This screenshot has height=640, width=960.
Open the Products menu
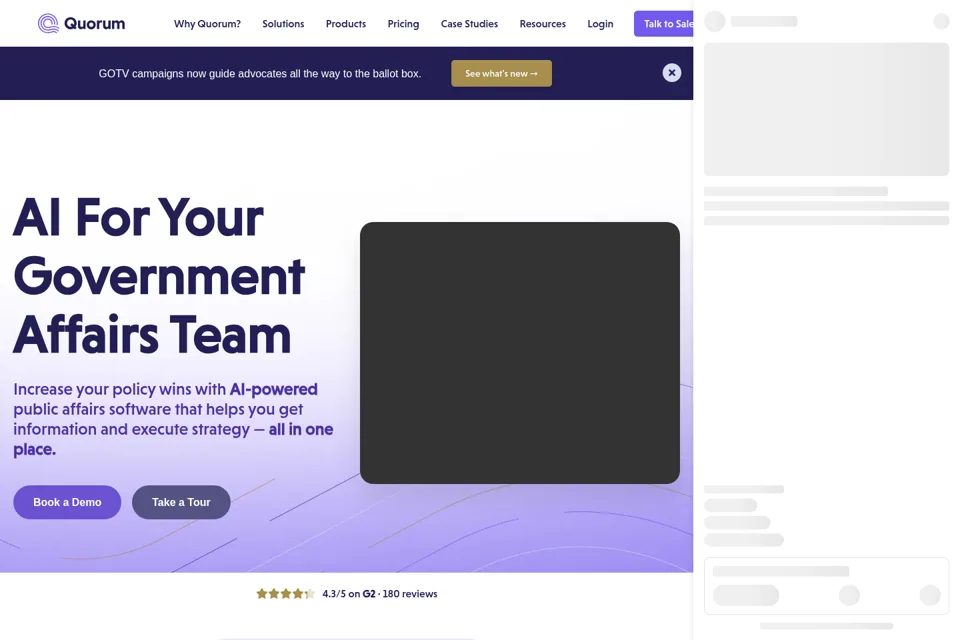[346, 24]
